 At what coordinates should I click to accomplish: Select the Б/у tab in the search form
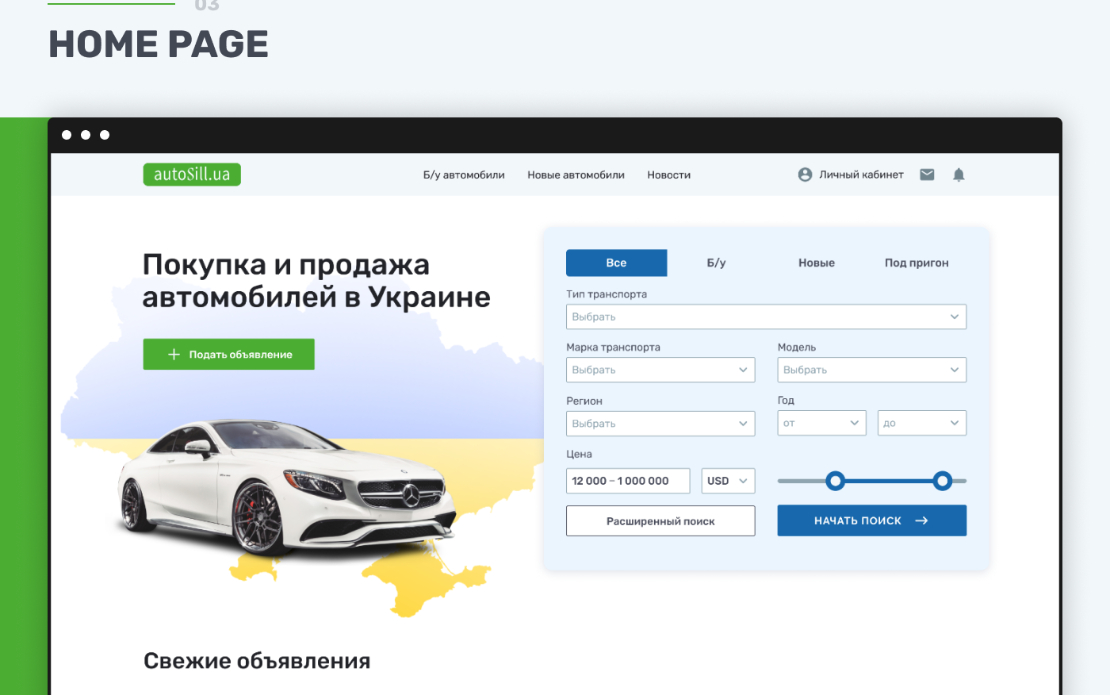point(716,263)
